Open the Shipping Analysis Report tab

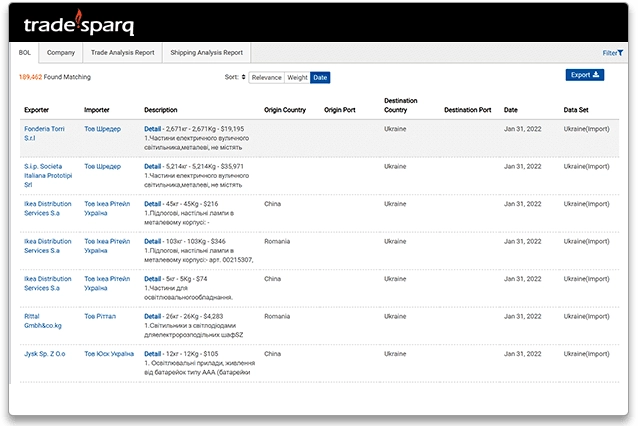[x=206, y=53]
